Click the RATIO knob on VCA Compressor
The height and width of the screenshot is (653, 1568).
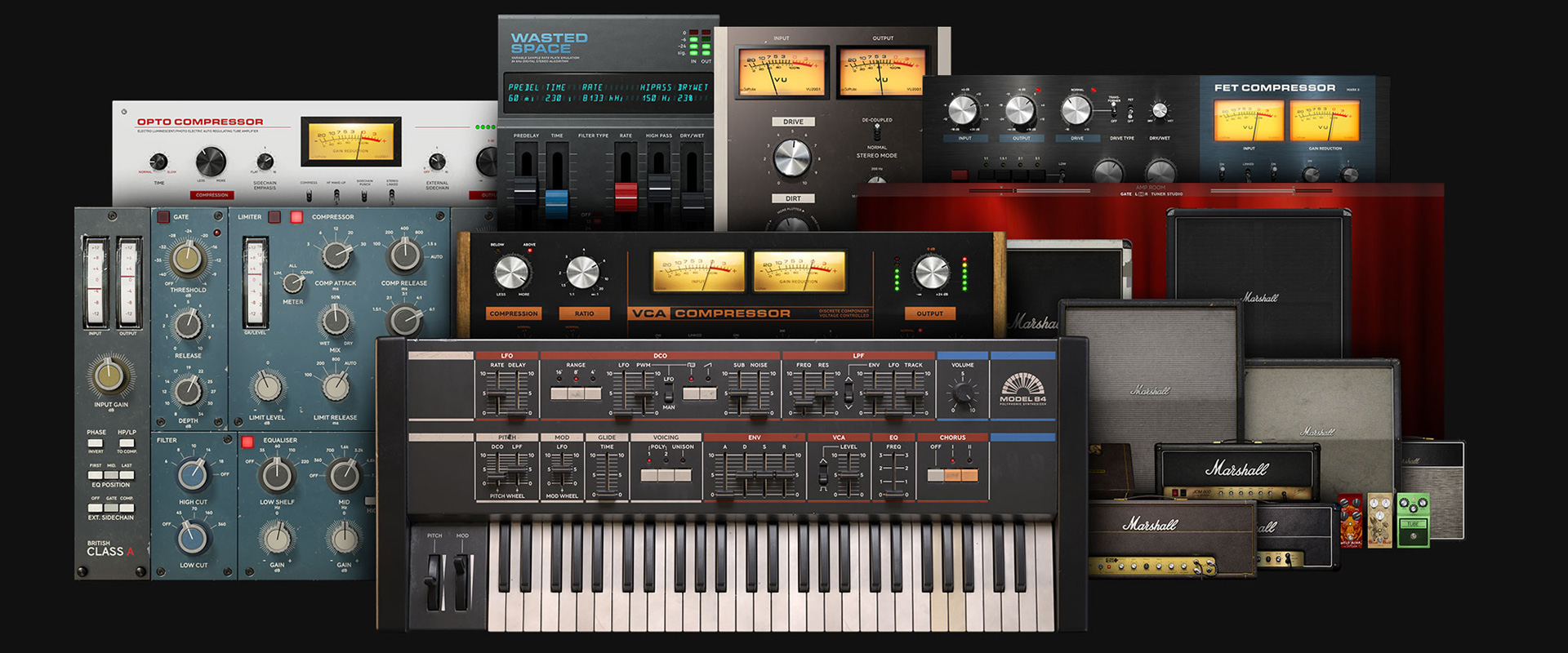pos(582,272)
